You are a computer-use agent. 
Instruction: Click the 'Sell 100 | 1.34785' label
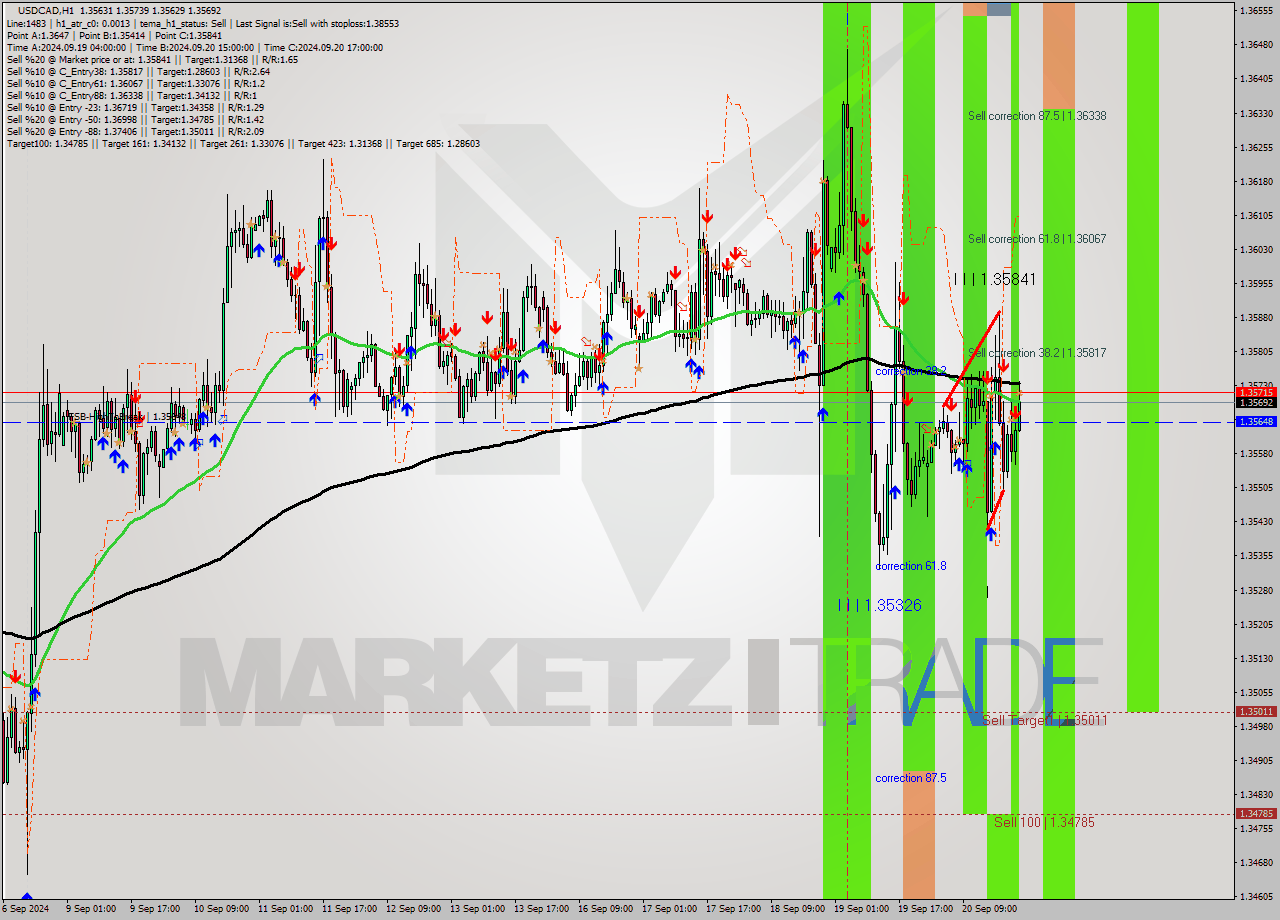point(1044,822)
